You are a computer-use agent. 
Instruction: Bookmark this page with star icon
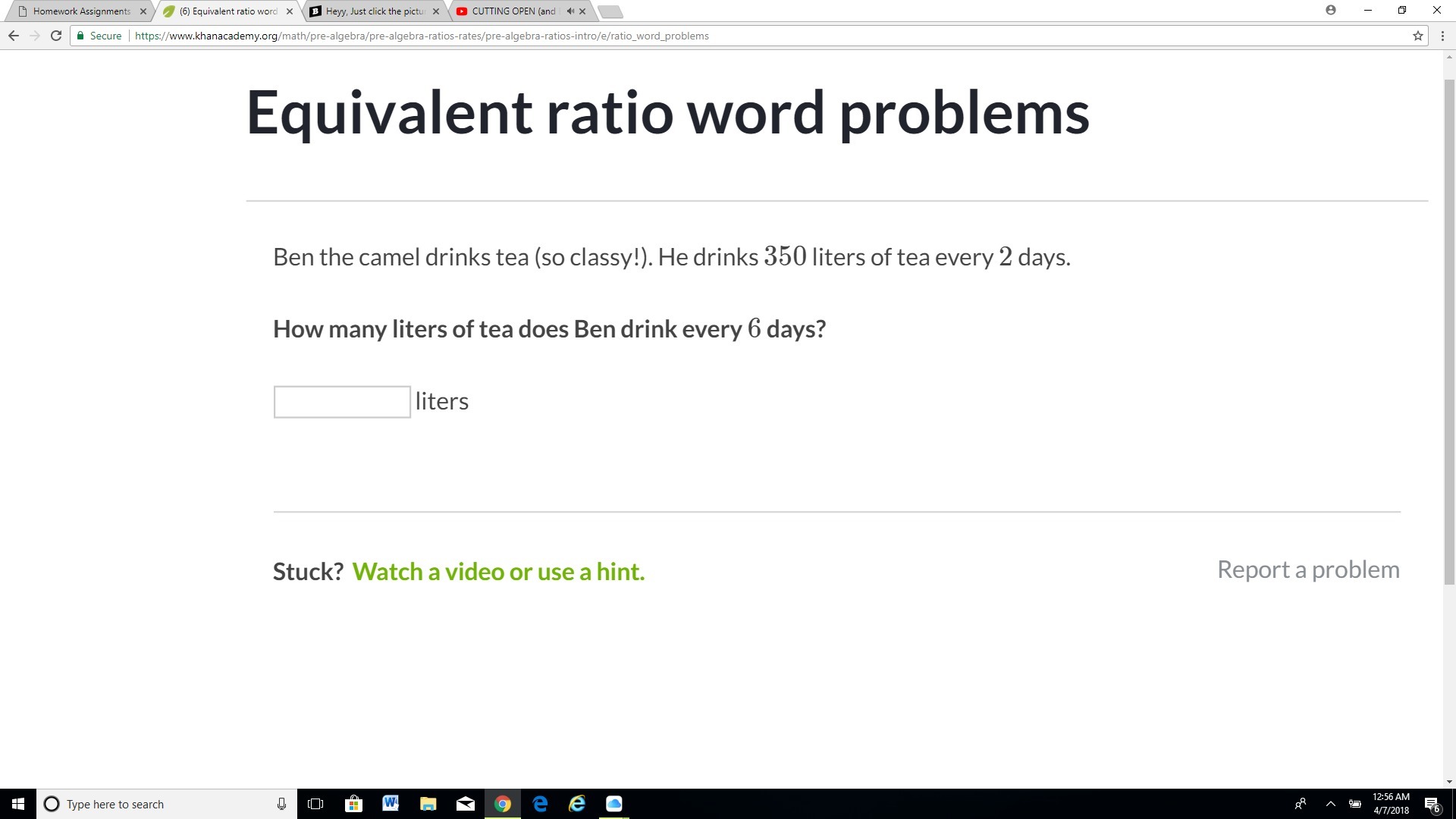(x=1417, y=36)
